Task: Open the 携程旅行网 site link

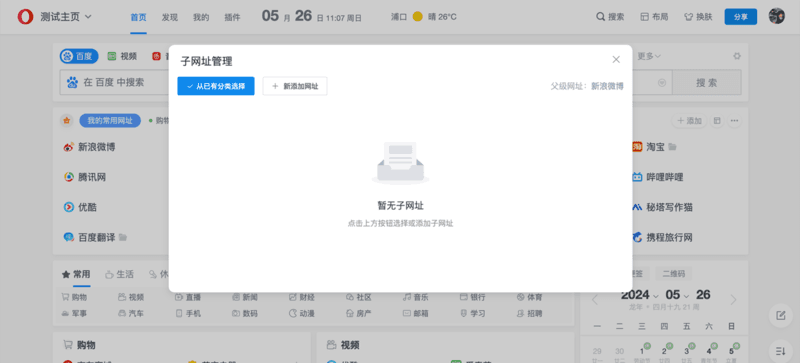Action: 662,237
